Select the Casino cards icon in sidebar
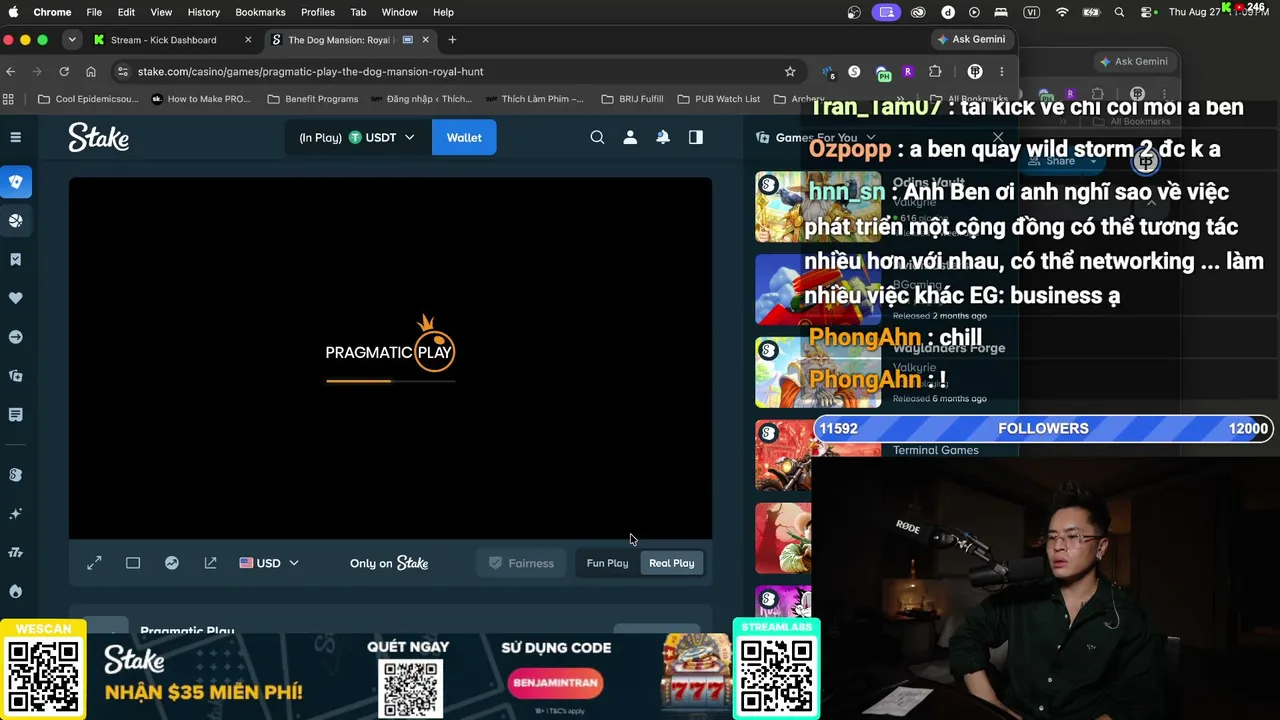This screenshot has width=1280, height=720. [x=15, y=182]
